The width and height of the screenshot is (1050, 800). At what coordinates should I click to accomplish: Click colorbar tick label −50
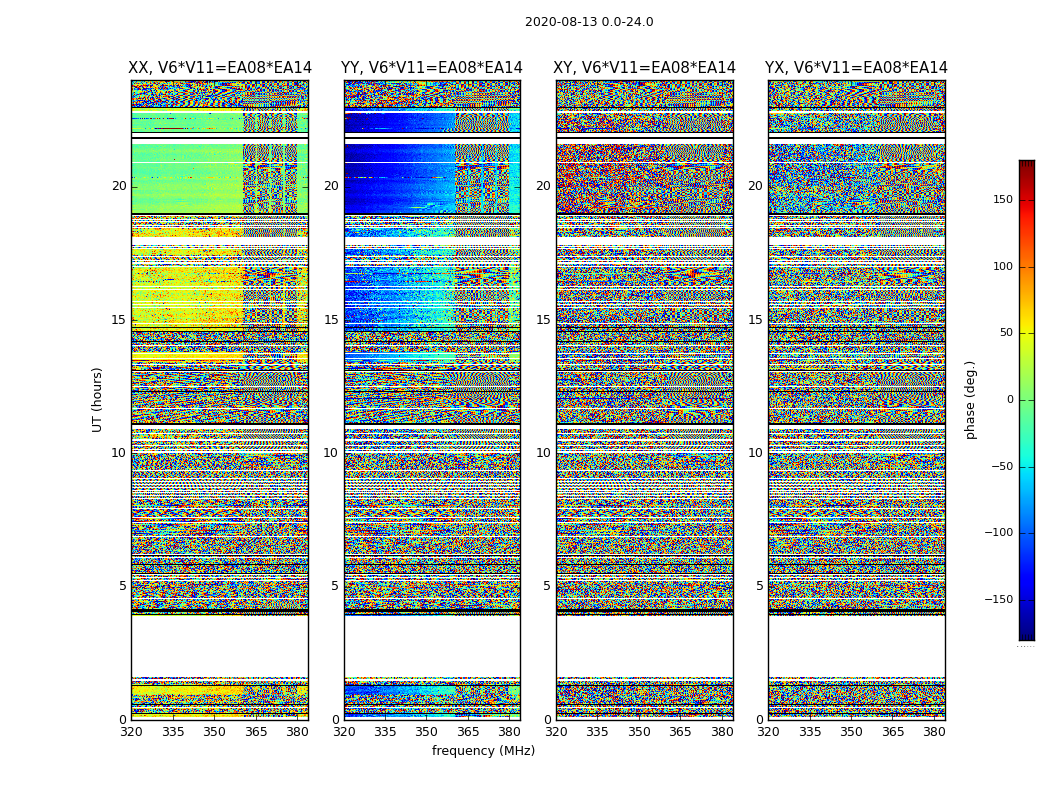coord(1001,466)
